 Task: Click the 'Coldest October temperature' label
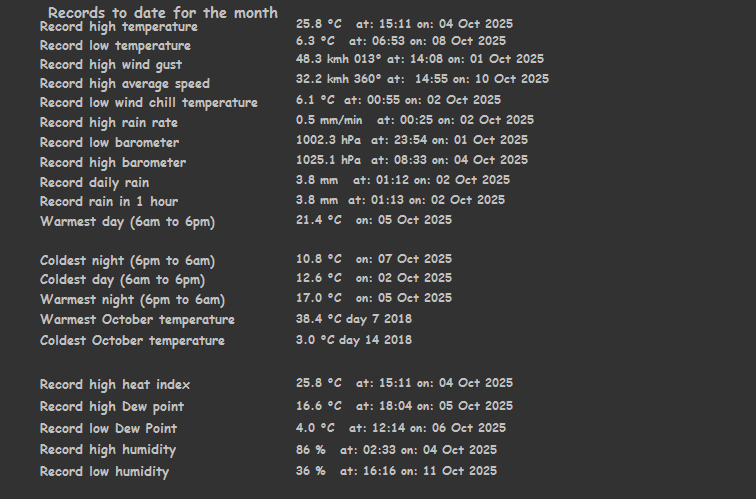pyautogui.click(x=132, y=341)
